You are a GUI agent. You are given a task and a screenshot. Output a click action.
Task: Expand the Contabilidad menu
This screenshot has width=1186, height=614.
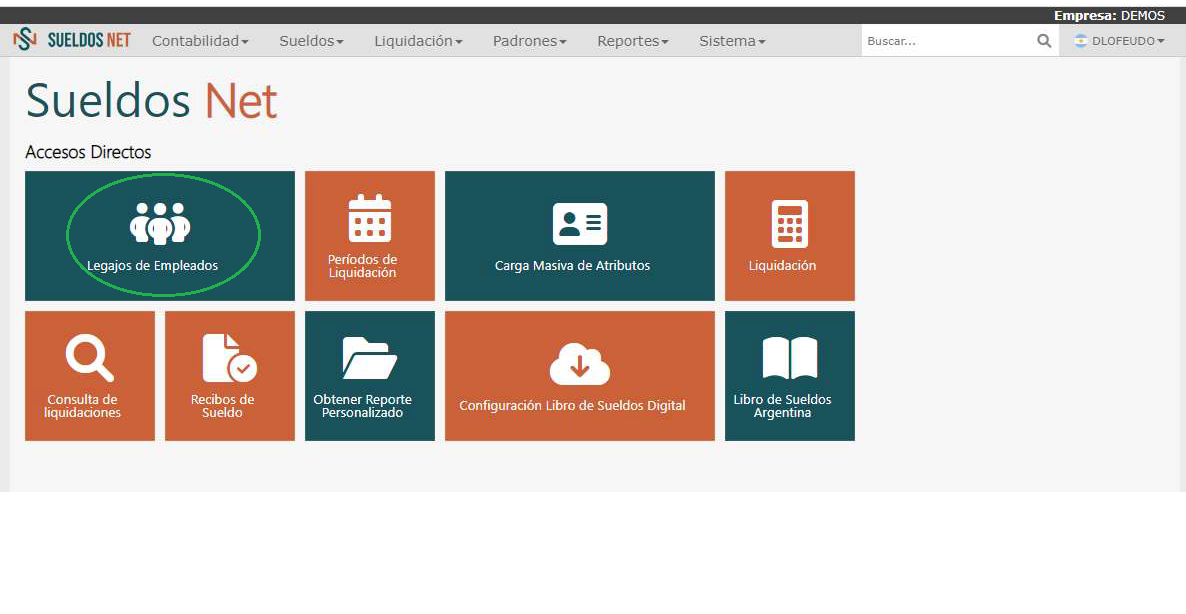pyautogui.click(x=200, y=41)
